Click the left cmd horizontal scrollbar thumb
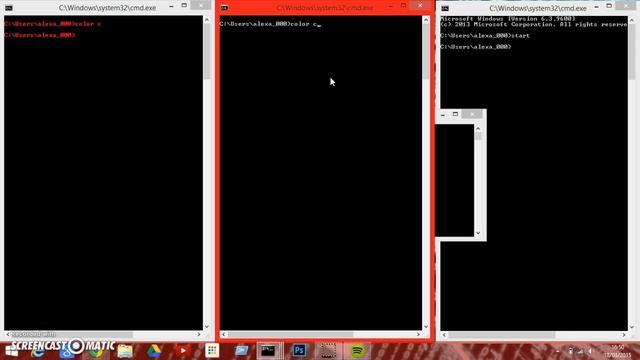 coord(72,334)
